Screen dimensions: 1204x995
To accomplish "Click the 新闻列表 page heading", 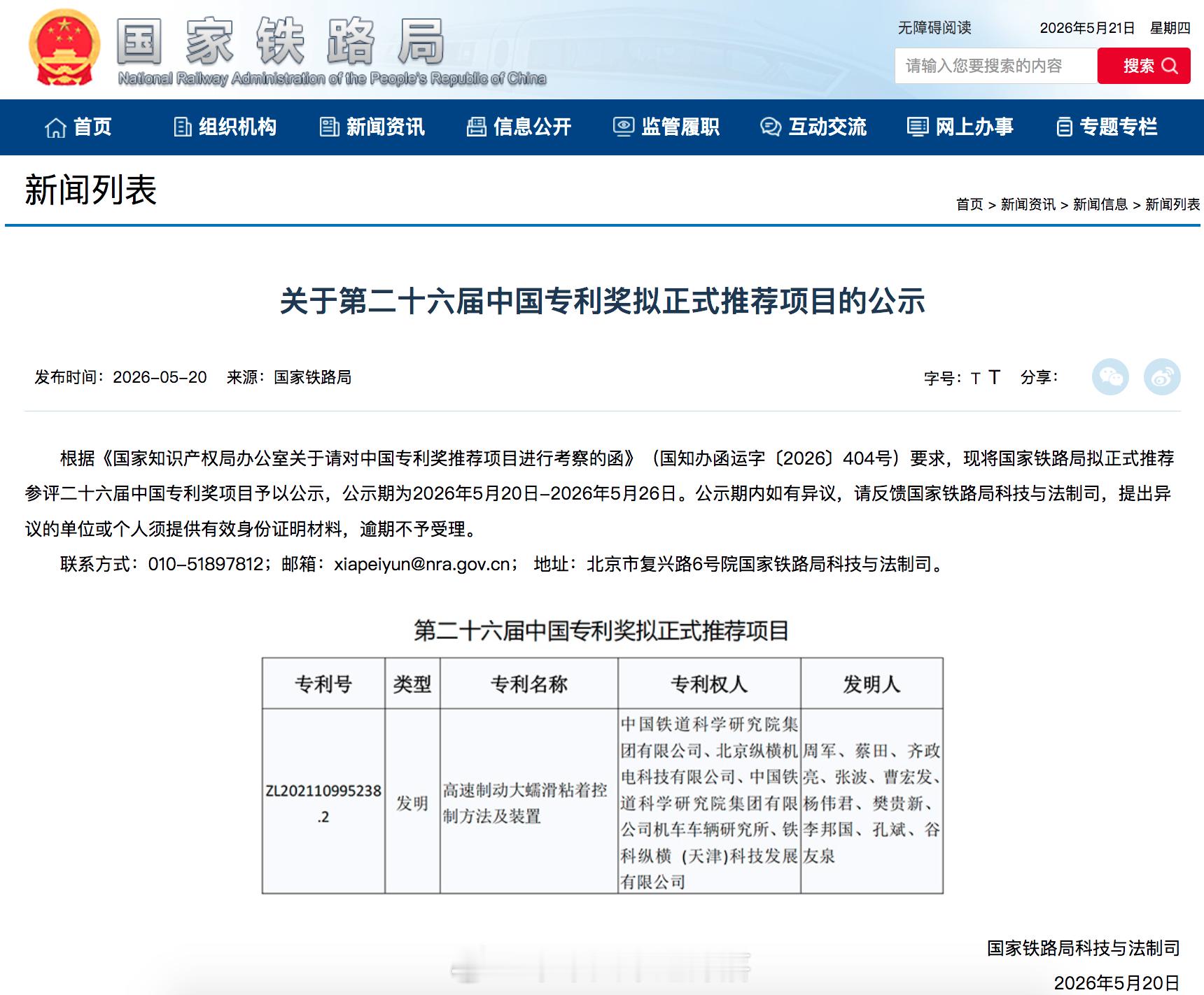I will point(91,190).
